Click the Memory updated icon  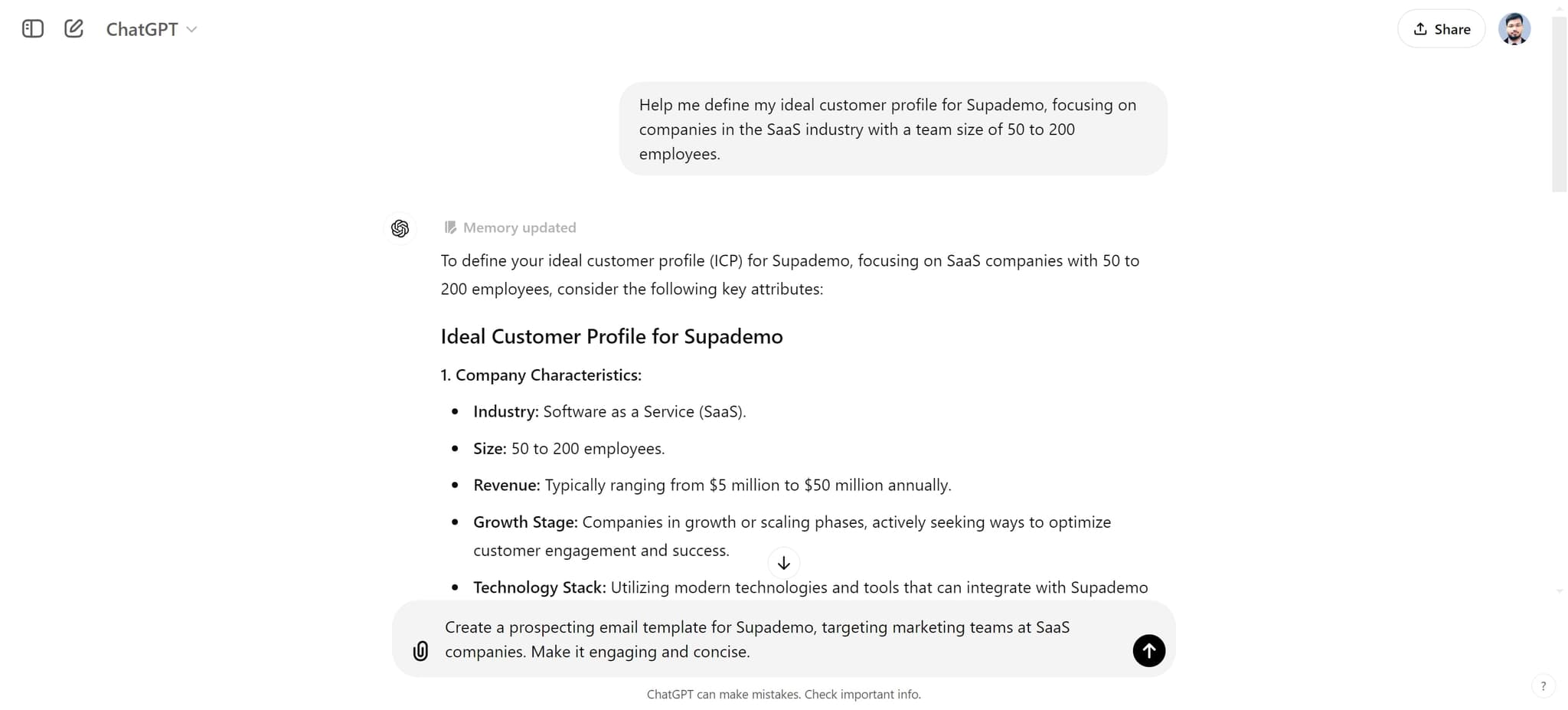(449, 227)
